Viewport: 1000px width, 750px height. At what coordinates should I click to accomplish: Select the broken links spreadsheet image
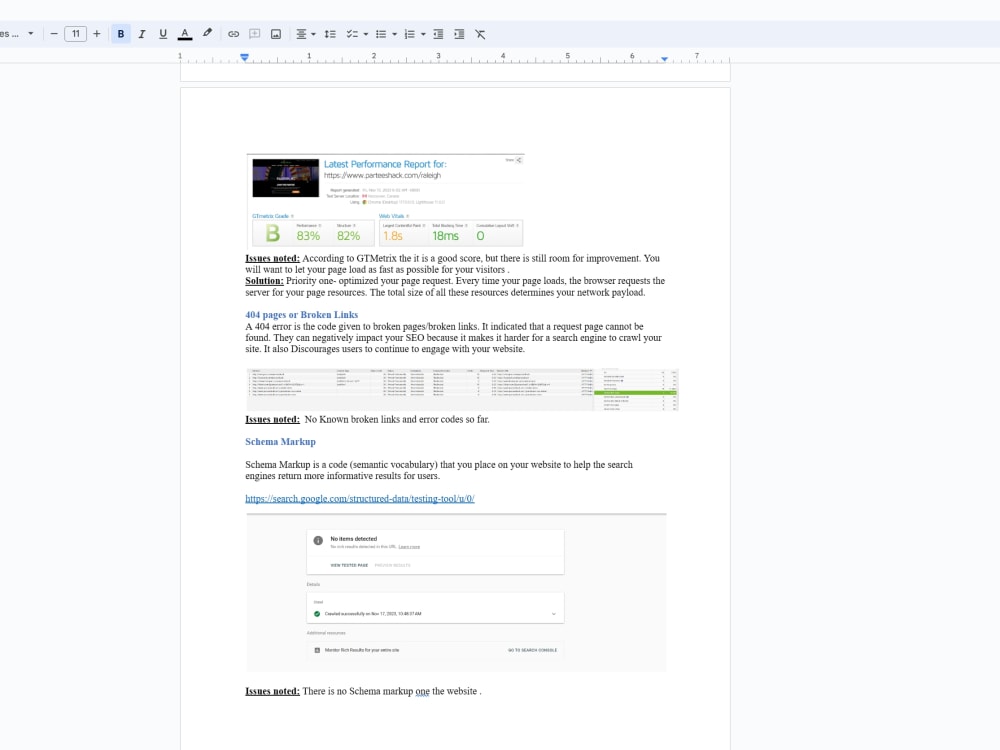(462, 389)
